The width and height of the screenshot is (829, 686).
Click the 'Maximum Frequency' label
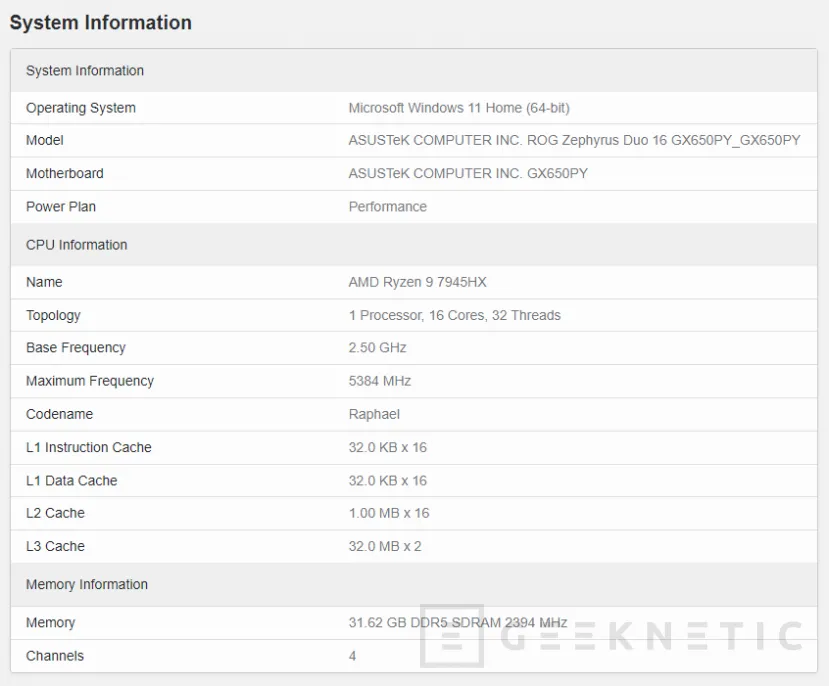point(90,381)
